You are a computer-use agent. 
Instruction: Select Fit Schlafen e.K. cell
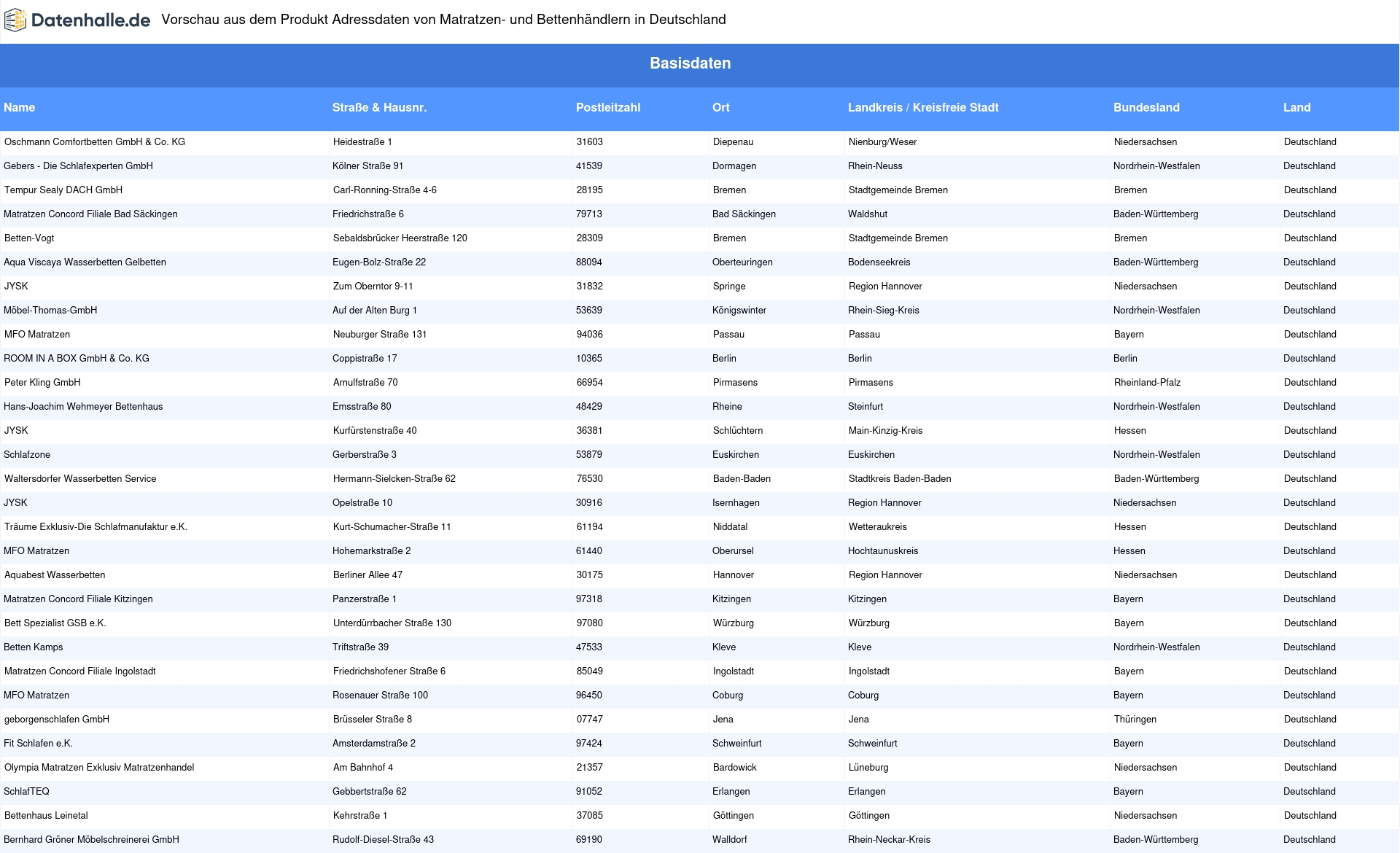(39, 744)
